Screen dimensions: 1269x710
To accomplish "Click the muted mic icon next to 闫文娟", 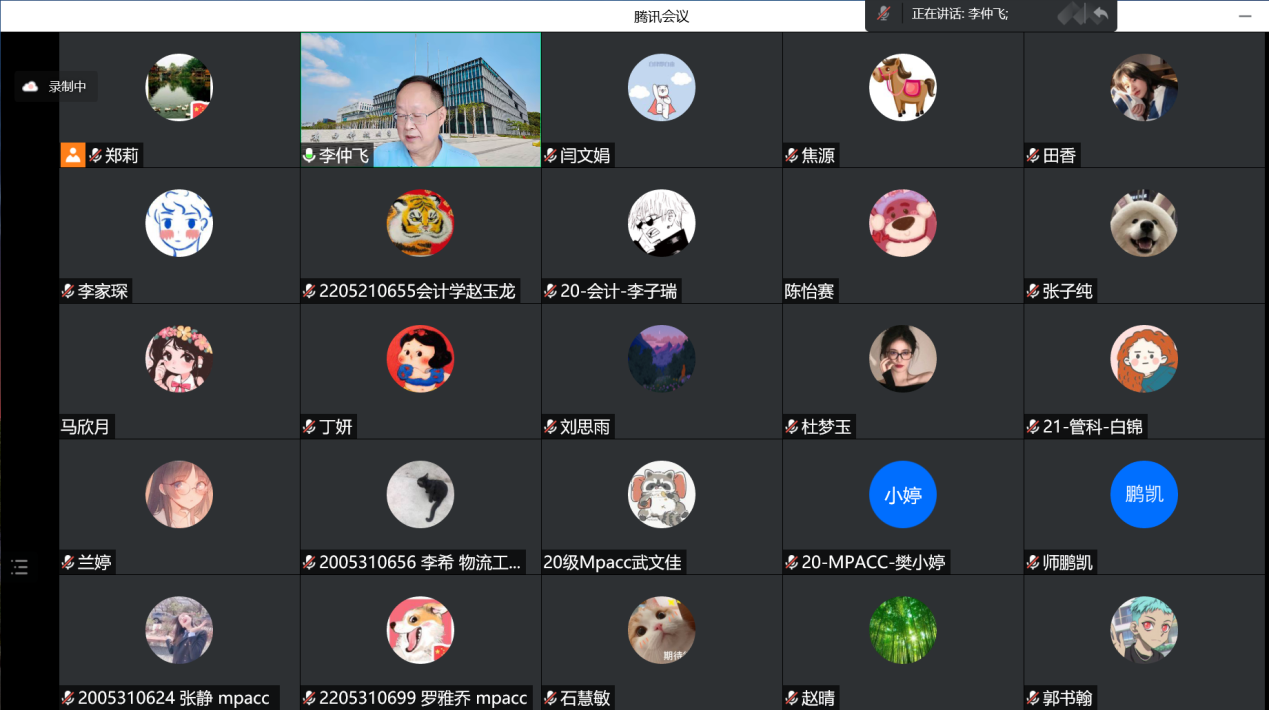I will pyautogui.click(x=551, y=156).
